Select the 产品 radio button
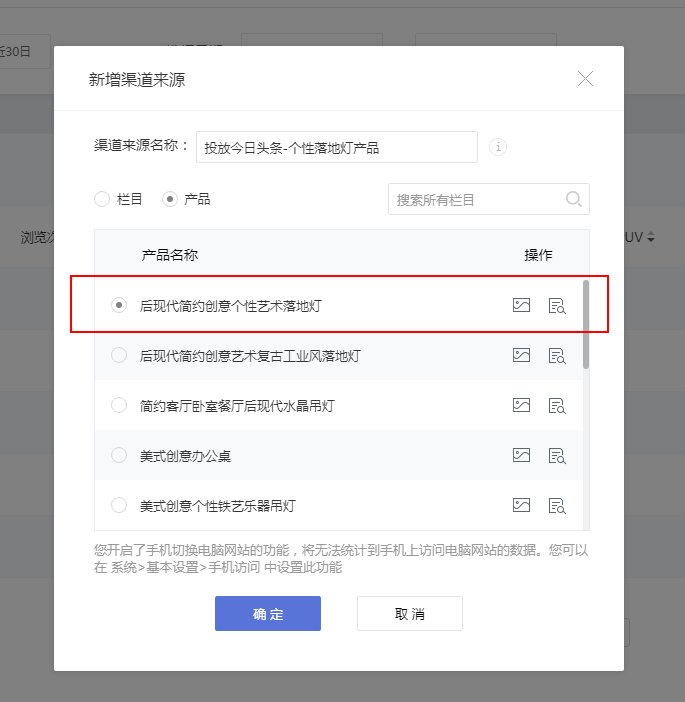 click(170, 199)
